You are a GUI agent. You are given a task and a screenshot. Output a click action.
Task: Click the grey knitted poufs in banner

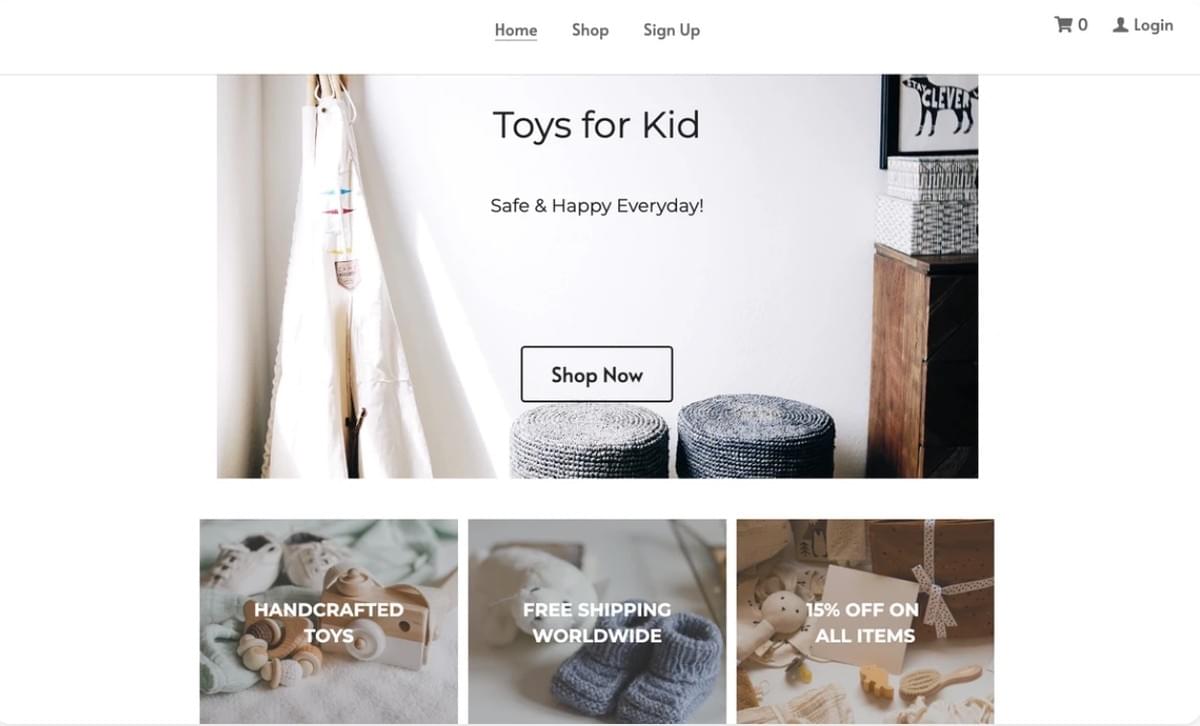(673, 437)
